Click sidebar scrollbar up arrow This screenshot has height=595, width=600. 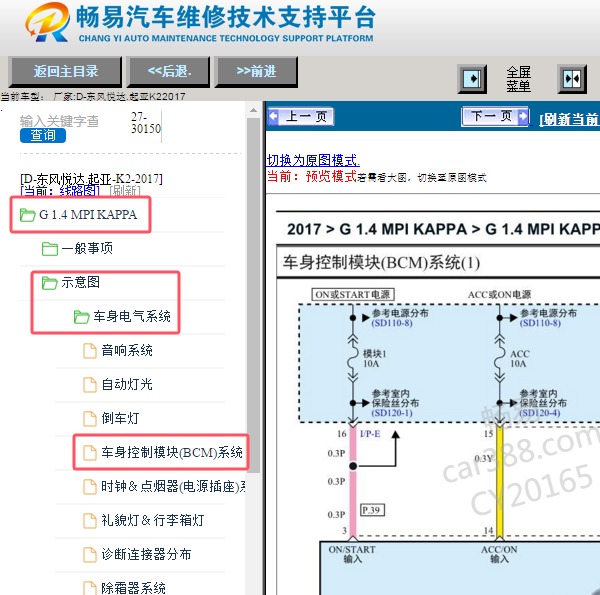[x=253, y=111]
